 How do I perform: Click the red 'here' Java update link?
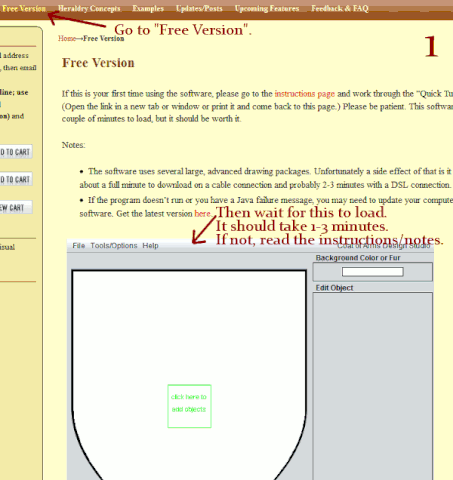(202, 213)
